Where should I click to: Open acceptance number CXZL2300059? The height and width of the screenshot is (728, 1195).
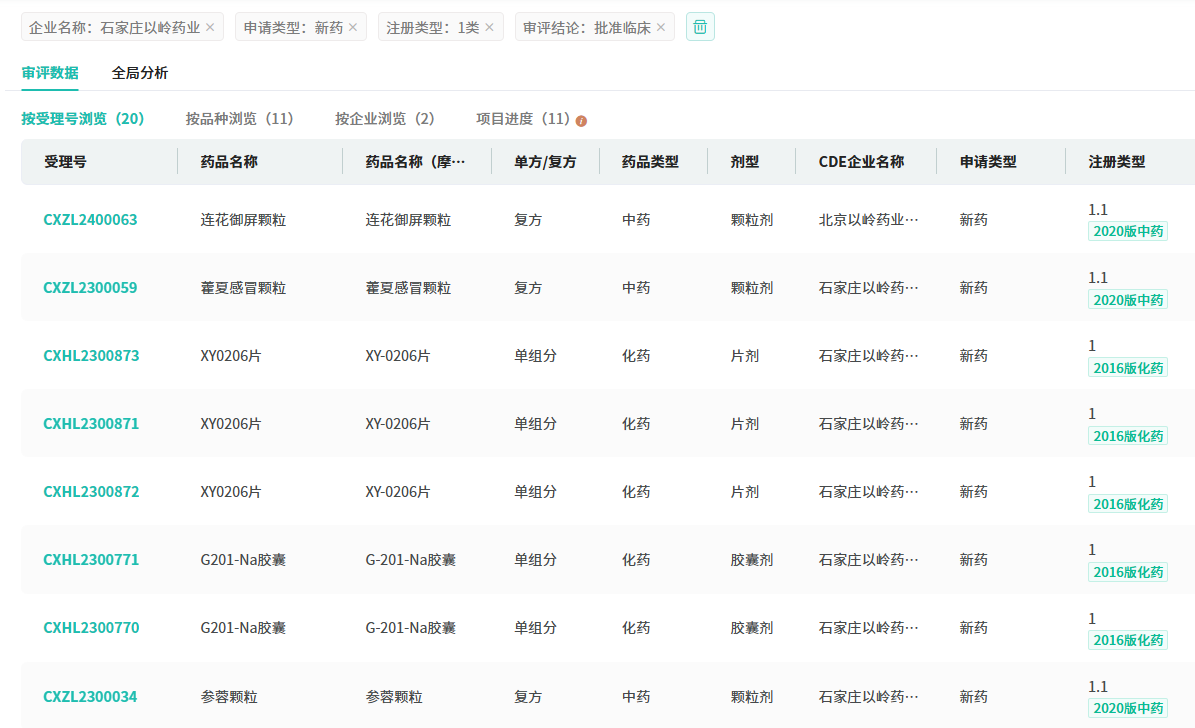point(90,288)
